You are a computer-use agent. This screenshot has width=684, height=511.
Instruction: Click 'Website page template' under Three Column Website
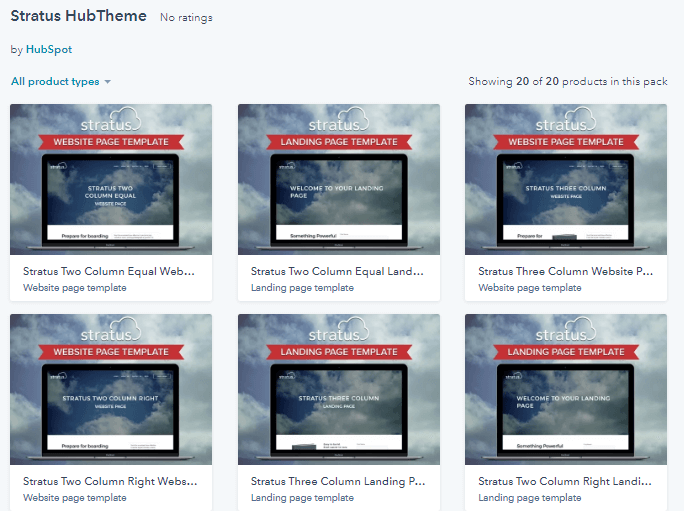(x=530, y=288)
